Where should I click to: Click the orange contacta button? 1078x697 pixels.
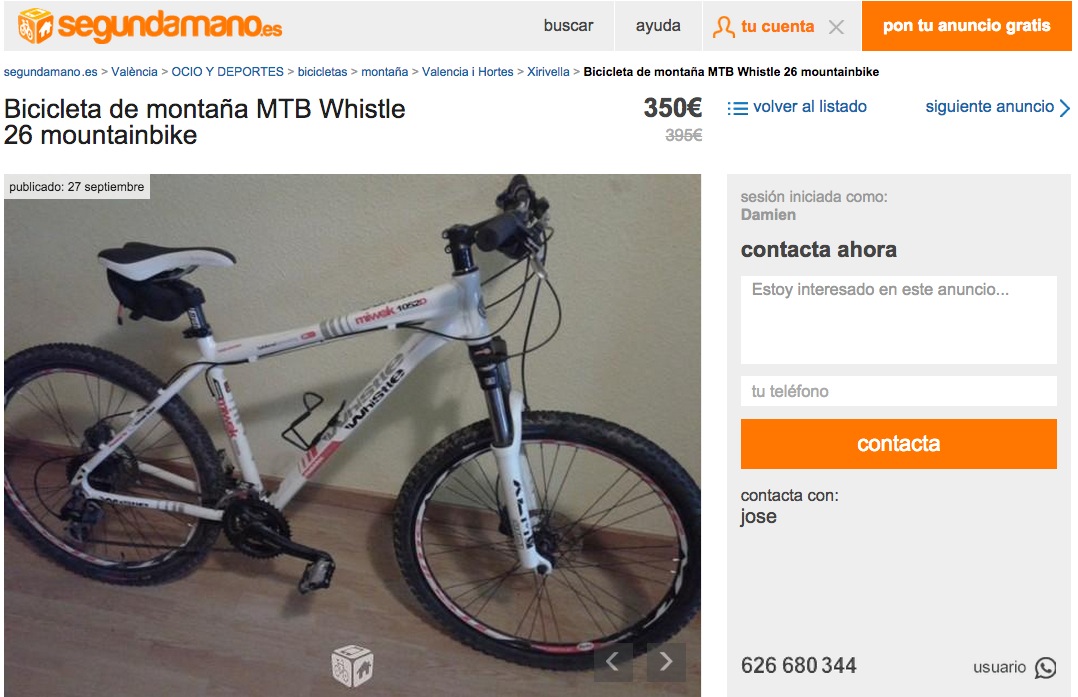(x=899, y=444)
